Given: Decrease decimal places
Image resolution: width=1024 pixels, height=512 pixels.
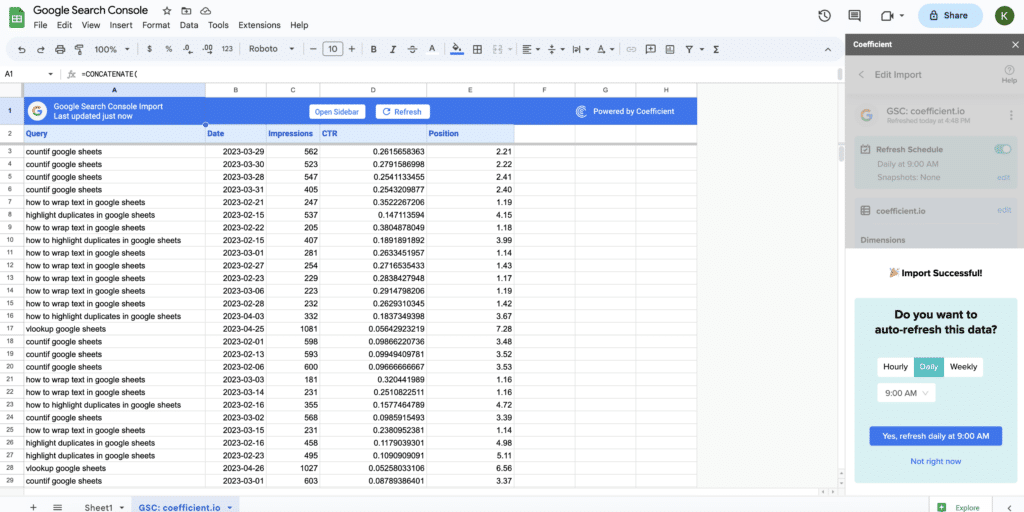Looking at the screenshot, I should (187, 49).
